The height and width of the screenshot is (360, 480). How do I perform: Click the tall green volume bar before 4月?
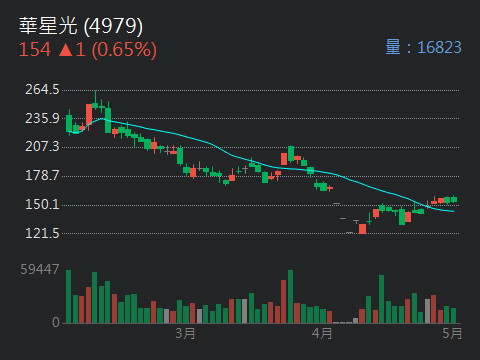290,297
